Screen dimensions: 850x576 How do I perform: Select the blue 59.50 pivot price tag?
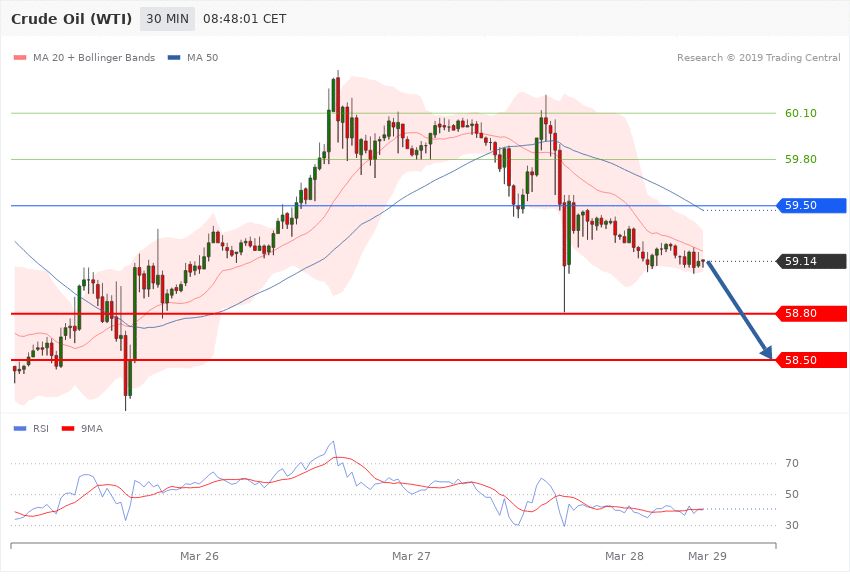[x=812, y=206]
